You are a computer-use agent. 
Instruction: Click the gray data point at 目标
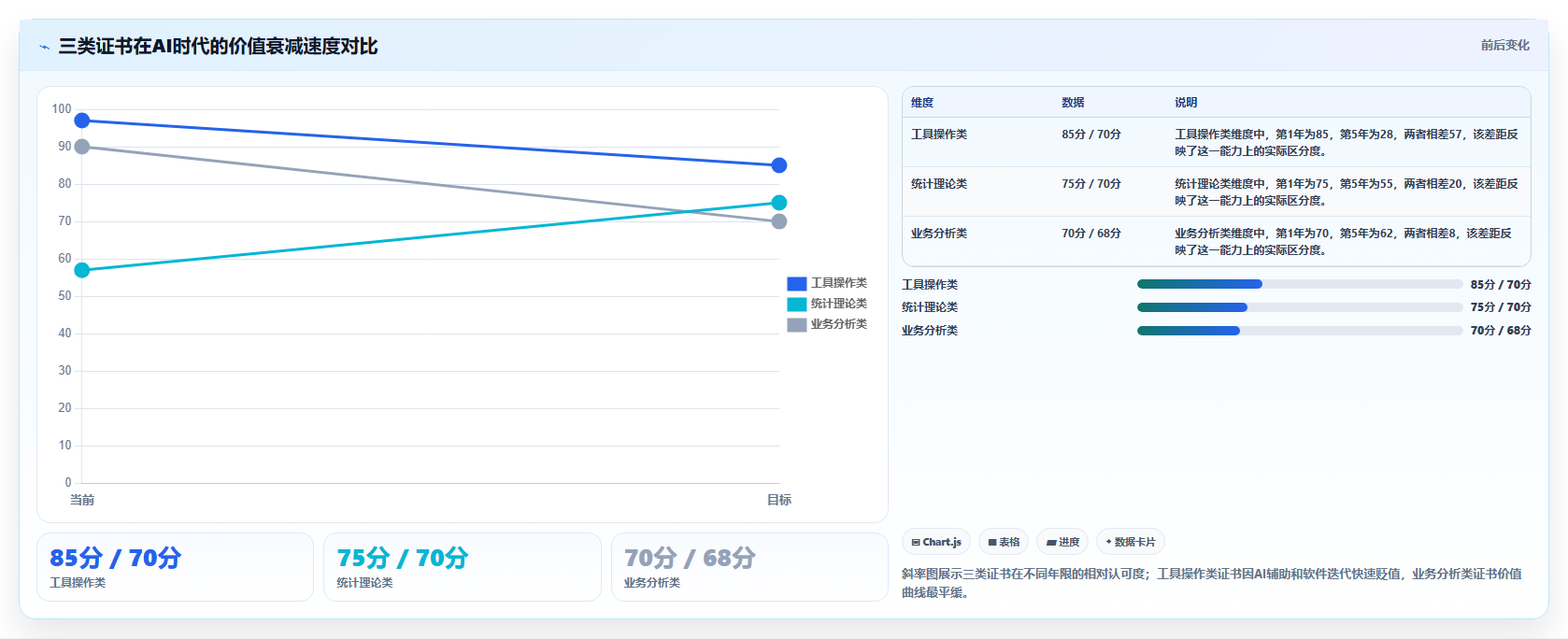779,221
